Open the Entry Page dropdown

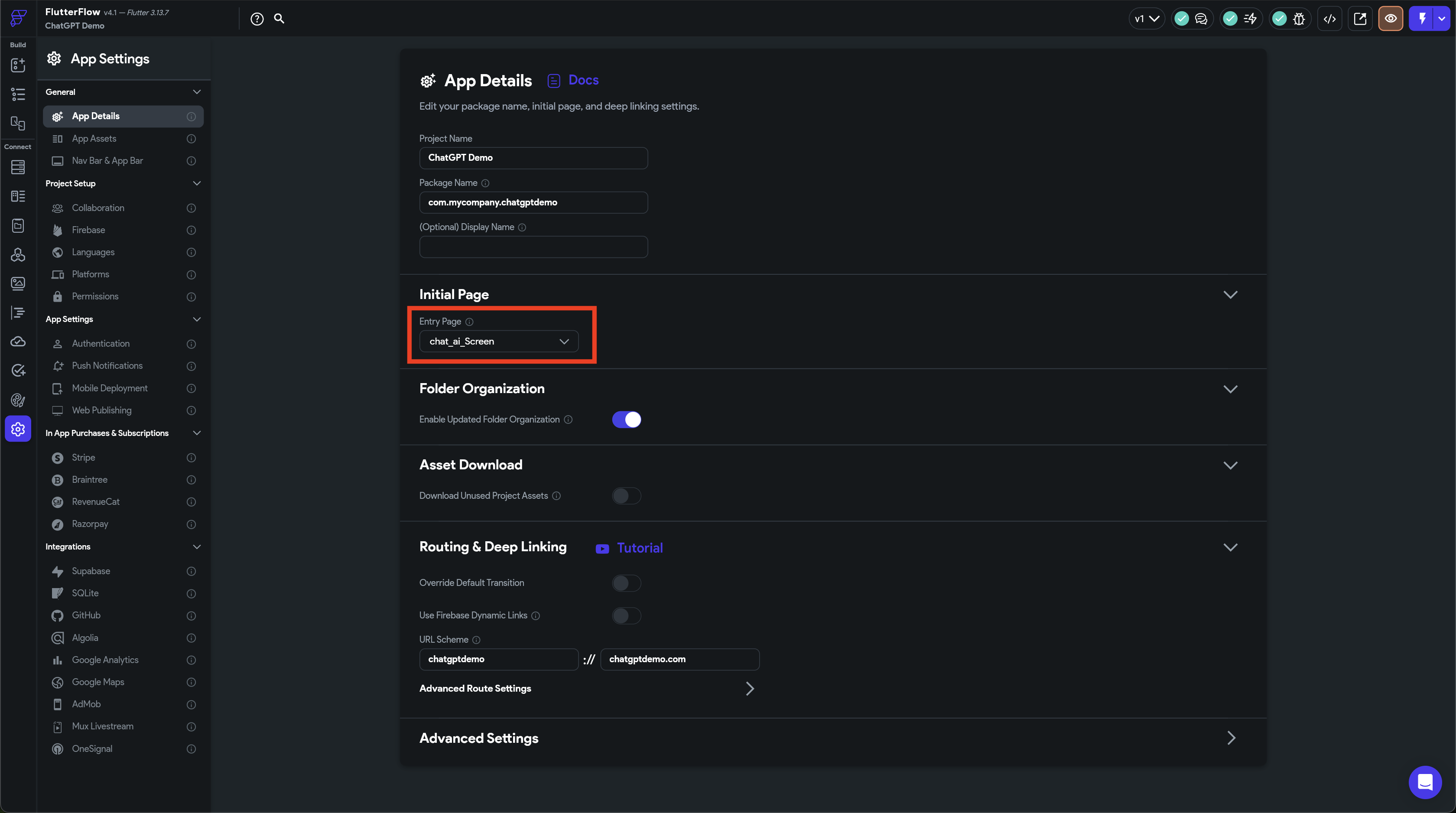(498, 341)
